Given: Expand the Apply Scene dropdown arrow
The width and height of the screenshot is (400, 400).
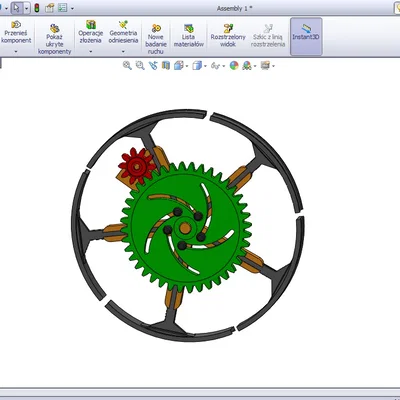Looking at the screenshot, I should (255, 66).
